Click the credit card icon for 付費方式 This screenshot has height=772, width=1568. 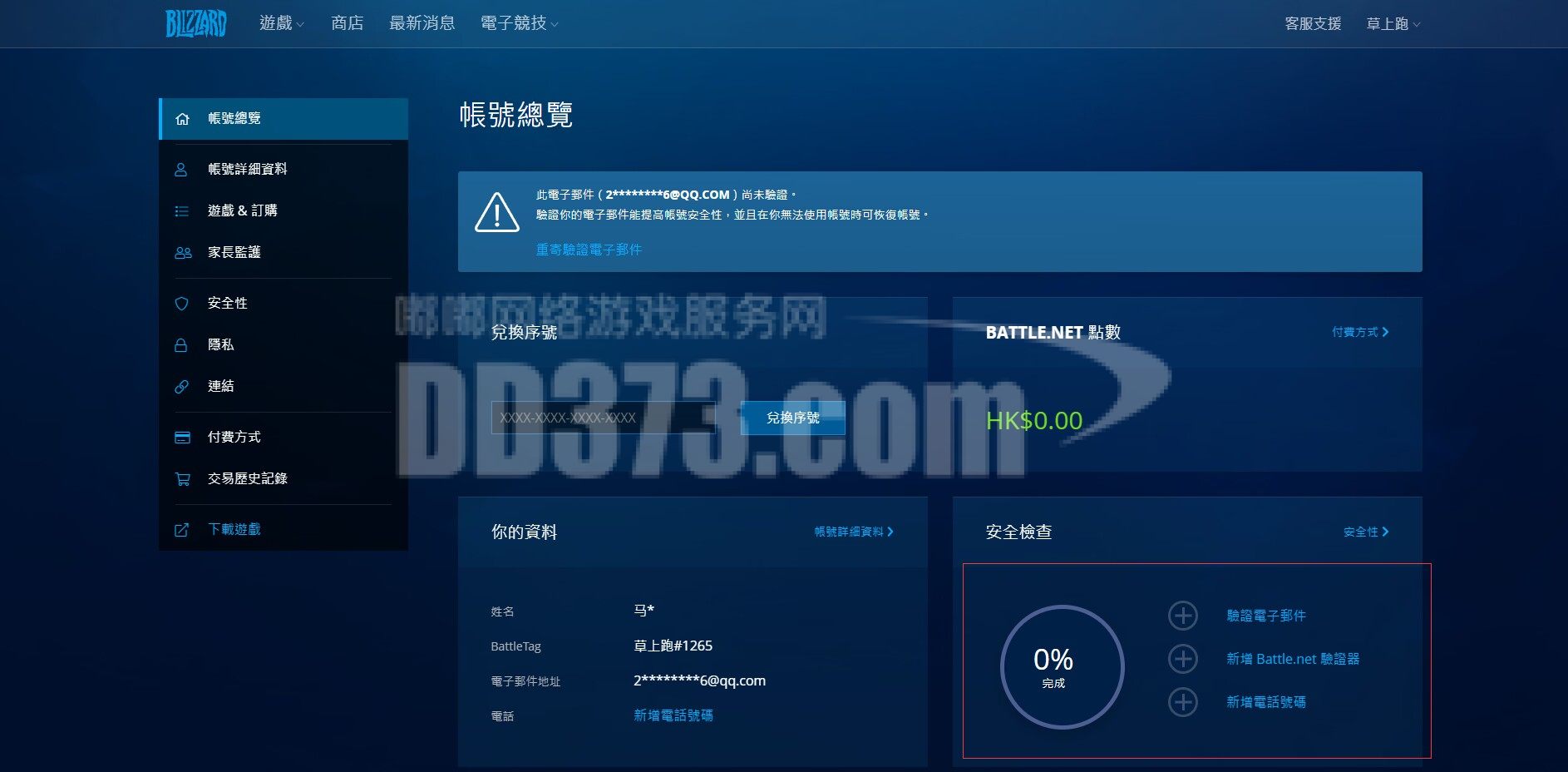coord(182,438)
